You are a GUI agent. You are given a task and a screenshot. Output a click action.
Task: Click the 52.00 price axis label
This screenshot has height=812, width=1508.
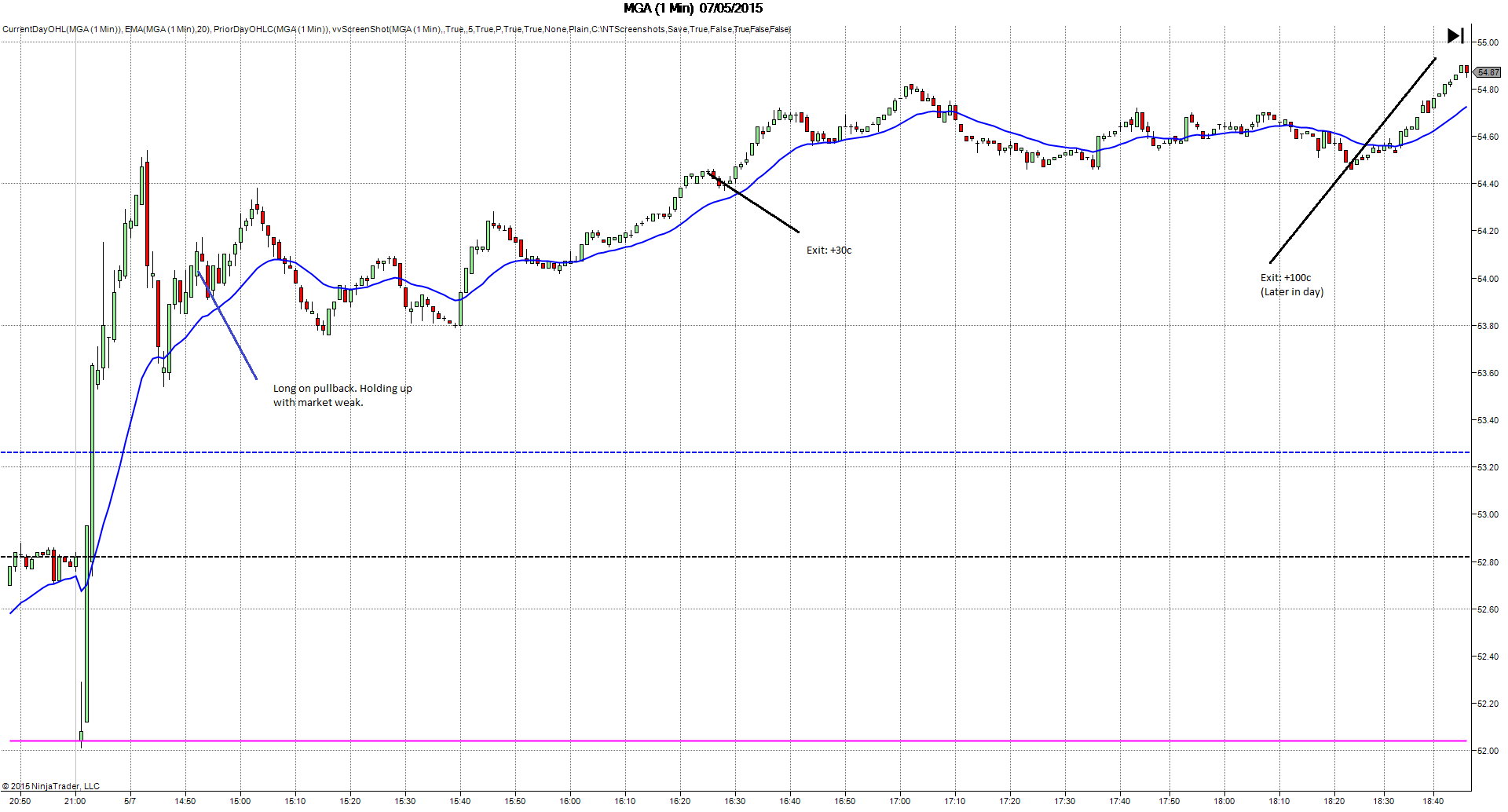[1488, 751]
